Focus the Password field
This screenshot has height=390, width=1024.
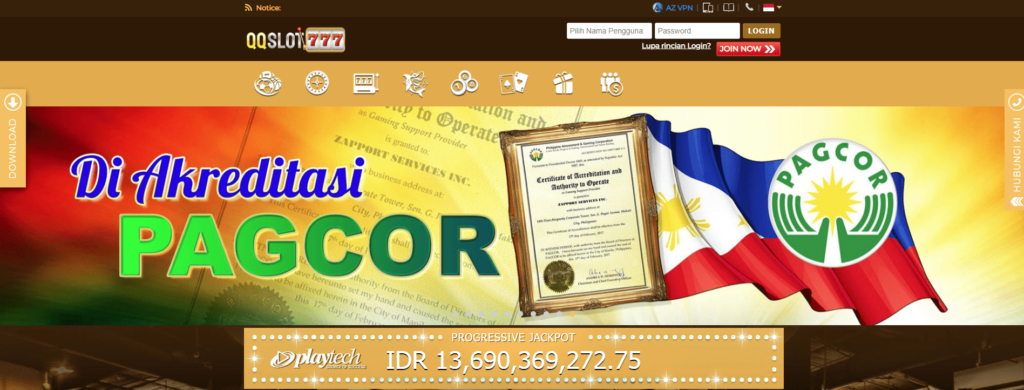pos(697,31)
